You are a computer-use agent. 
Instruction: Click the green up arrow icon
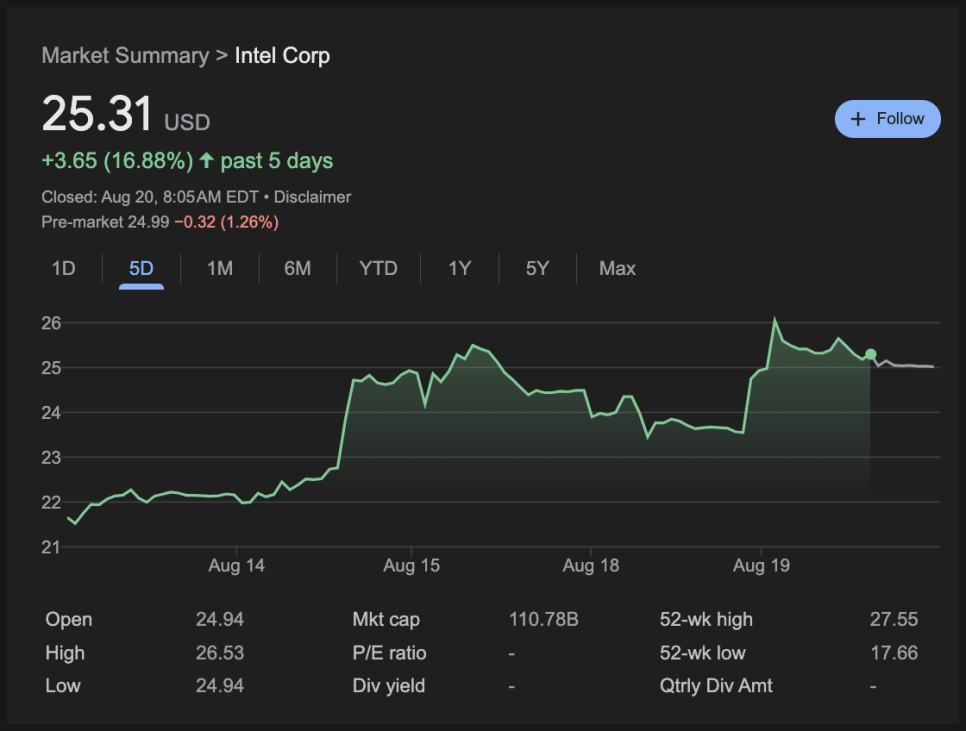pyautogui.click(x=206, y=161)
